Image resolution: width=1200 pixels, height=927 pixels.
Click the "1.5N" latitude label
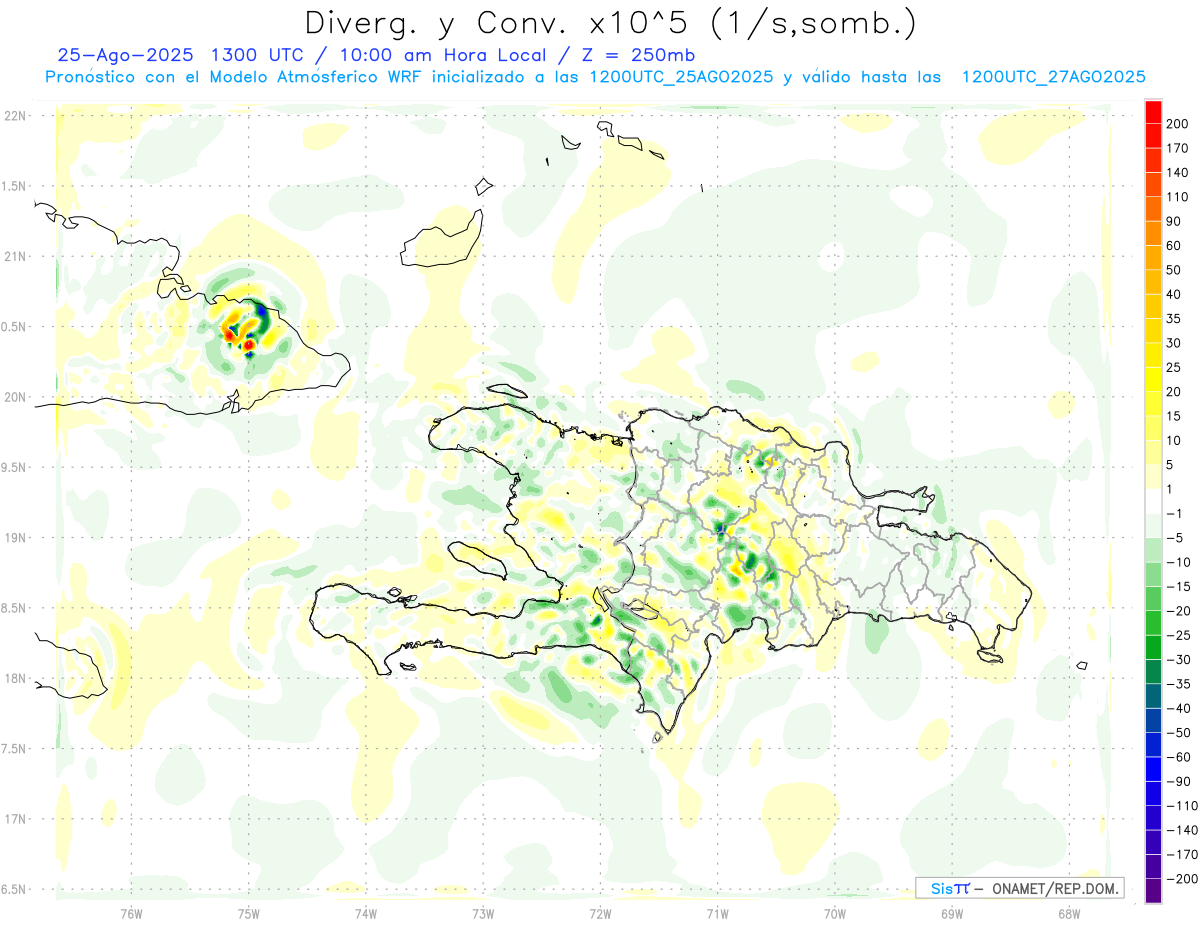click(x=15, y=186)
